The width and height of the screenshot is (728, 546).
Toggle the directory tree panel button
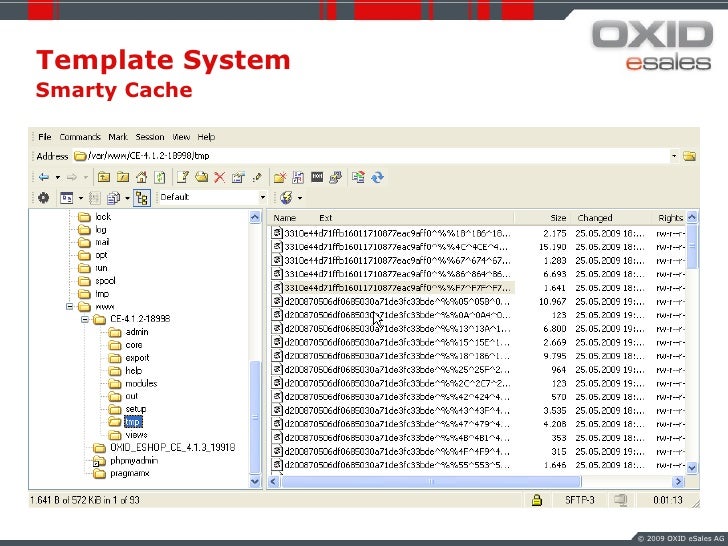pyautogui.click(x=141, y=197)
